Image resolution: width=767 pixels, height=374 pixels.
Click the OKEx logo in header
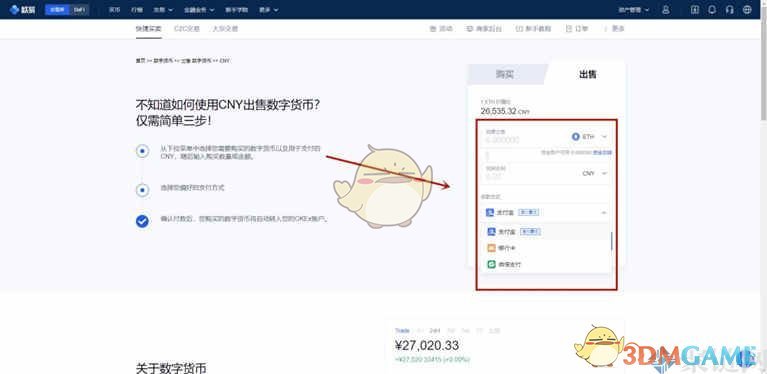pyautogui.click(x=22, y=9)
